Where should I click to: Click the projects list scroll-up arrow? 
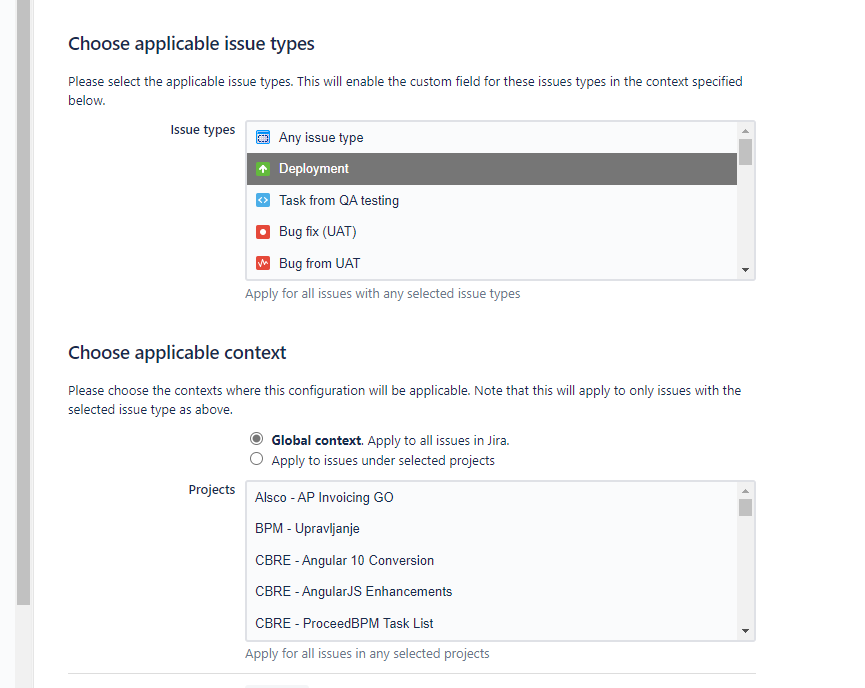coord(745,491)
